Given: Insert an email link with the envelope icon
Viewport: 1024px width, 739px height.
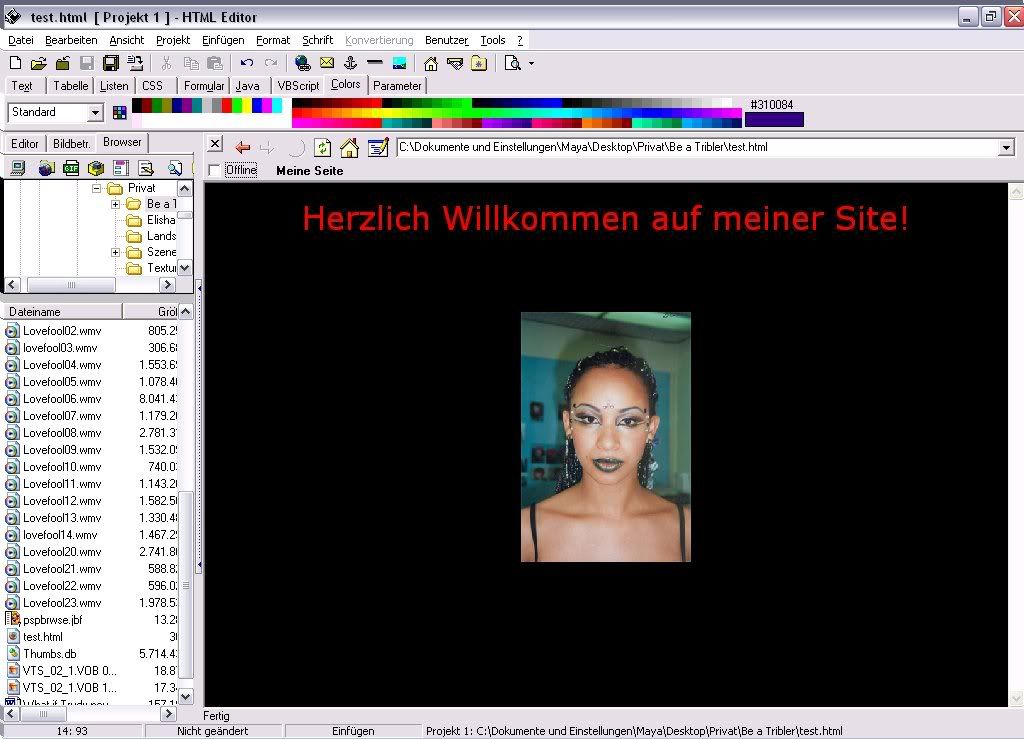Looking at the screenshot, I should pyautogui.click(x=327, y=63).
